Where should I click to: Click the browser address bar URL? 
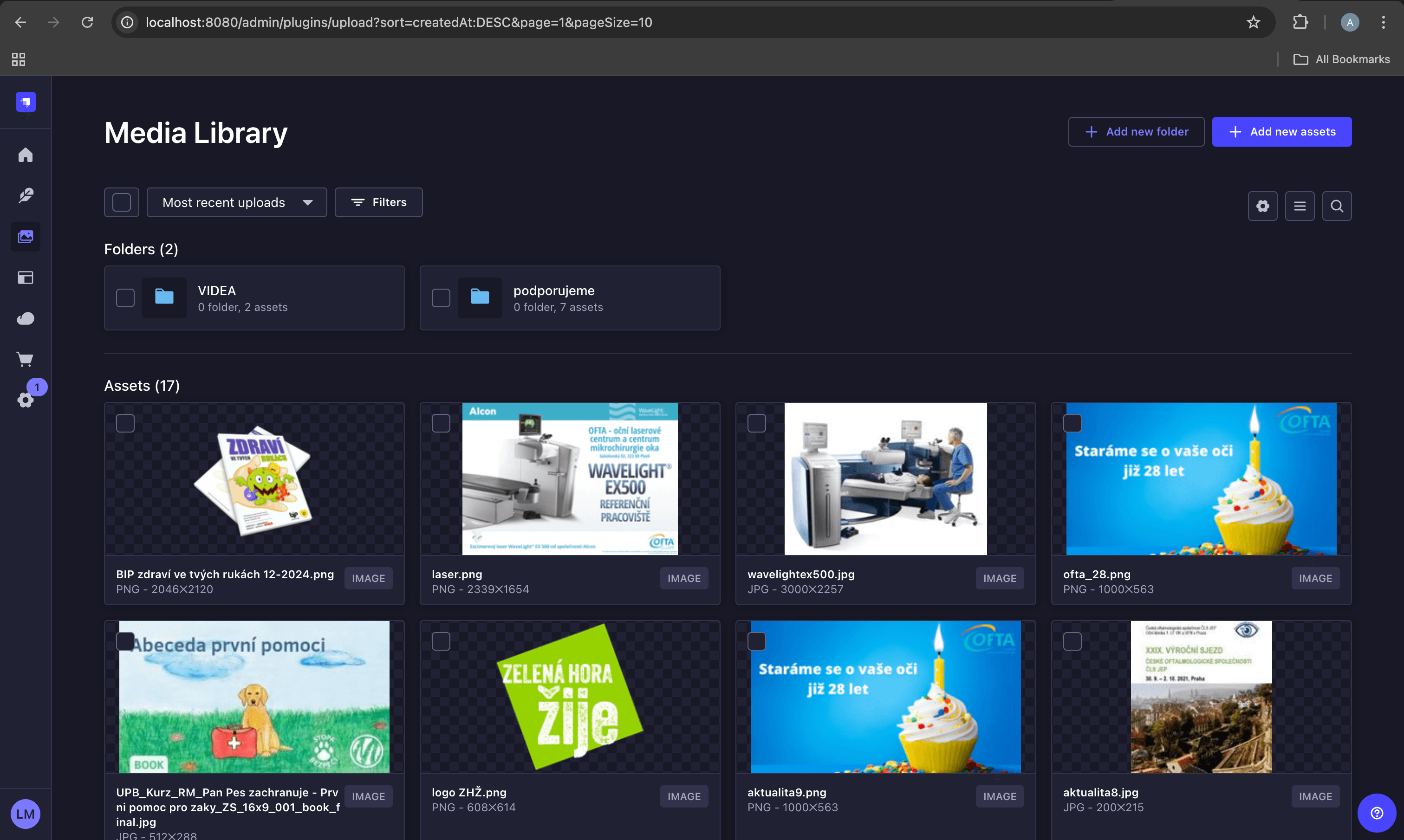pyautogui.click(x=398, y=22)
